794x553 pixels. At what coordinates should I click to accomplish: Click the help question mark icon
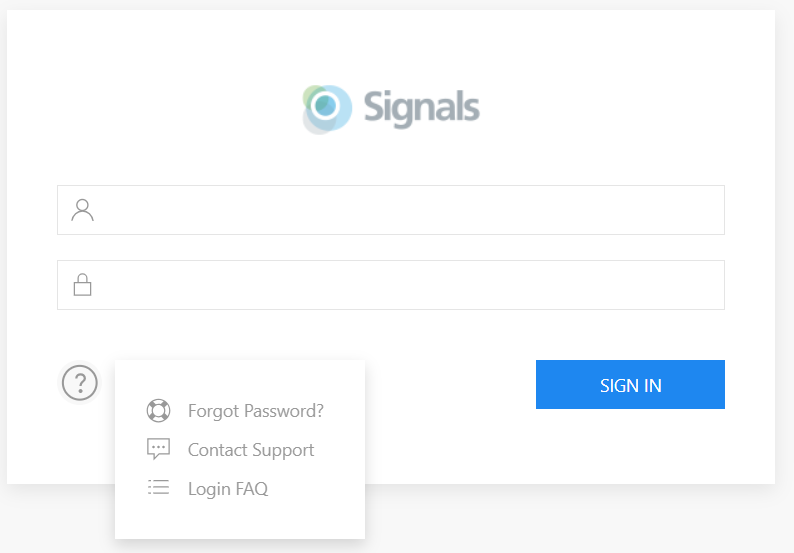click(x=80, y=383)
